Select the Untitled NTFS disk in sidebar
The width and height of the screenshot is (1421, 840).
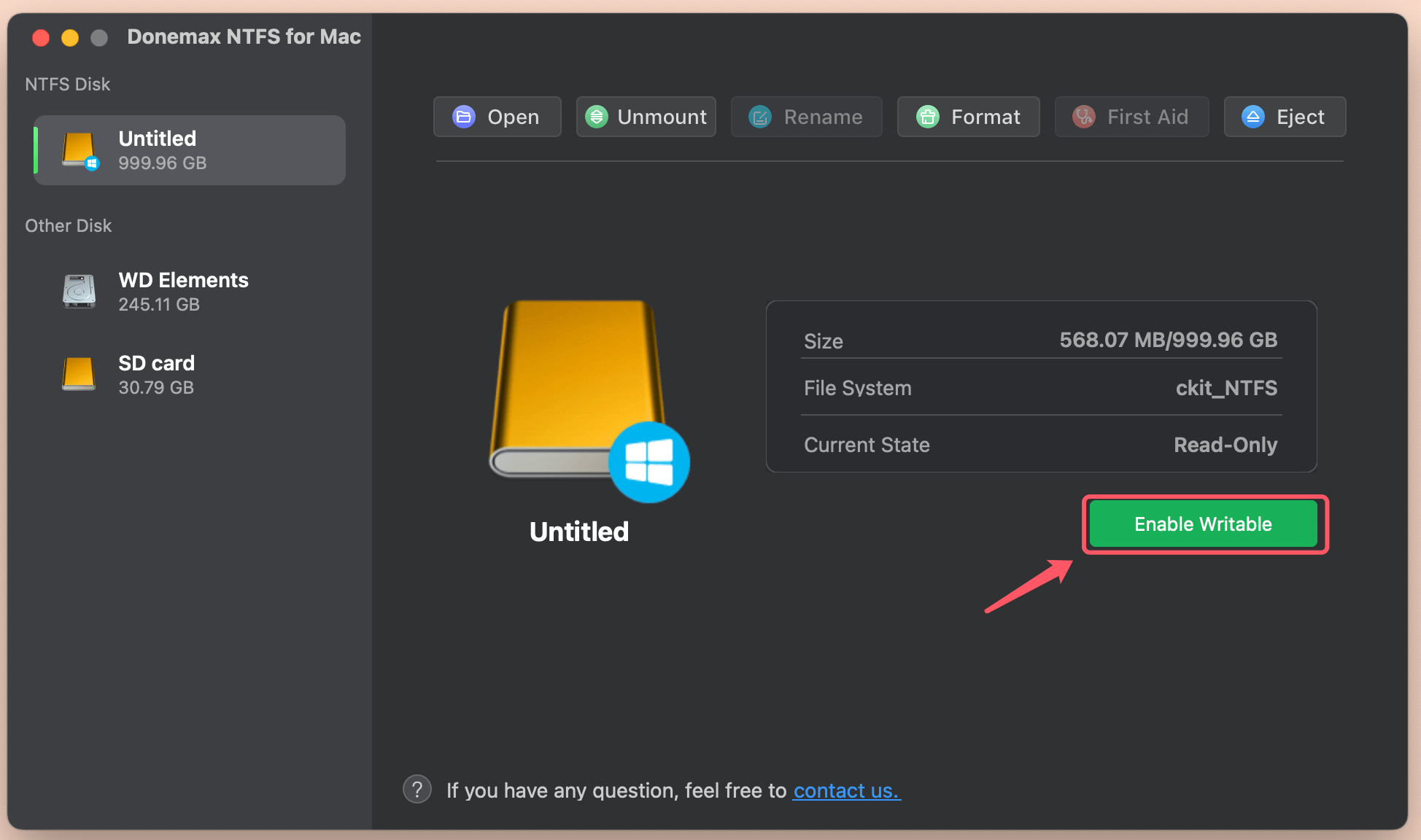pyautogui.click(x=188, y=149)
